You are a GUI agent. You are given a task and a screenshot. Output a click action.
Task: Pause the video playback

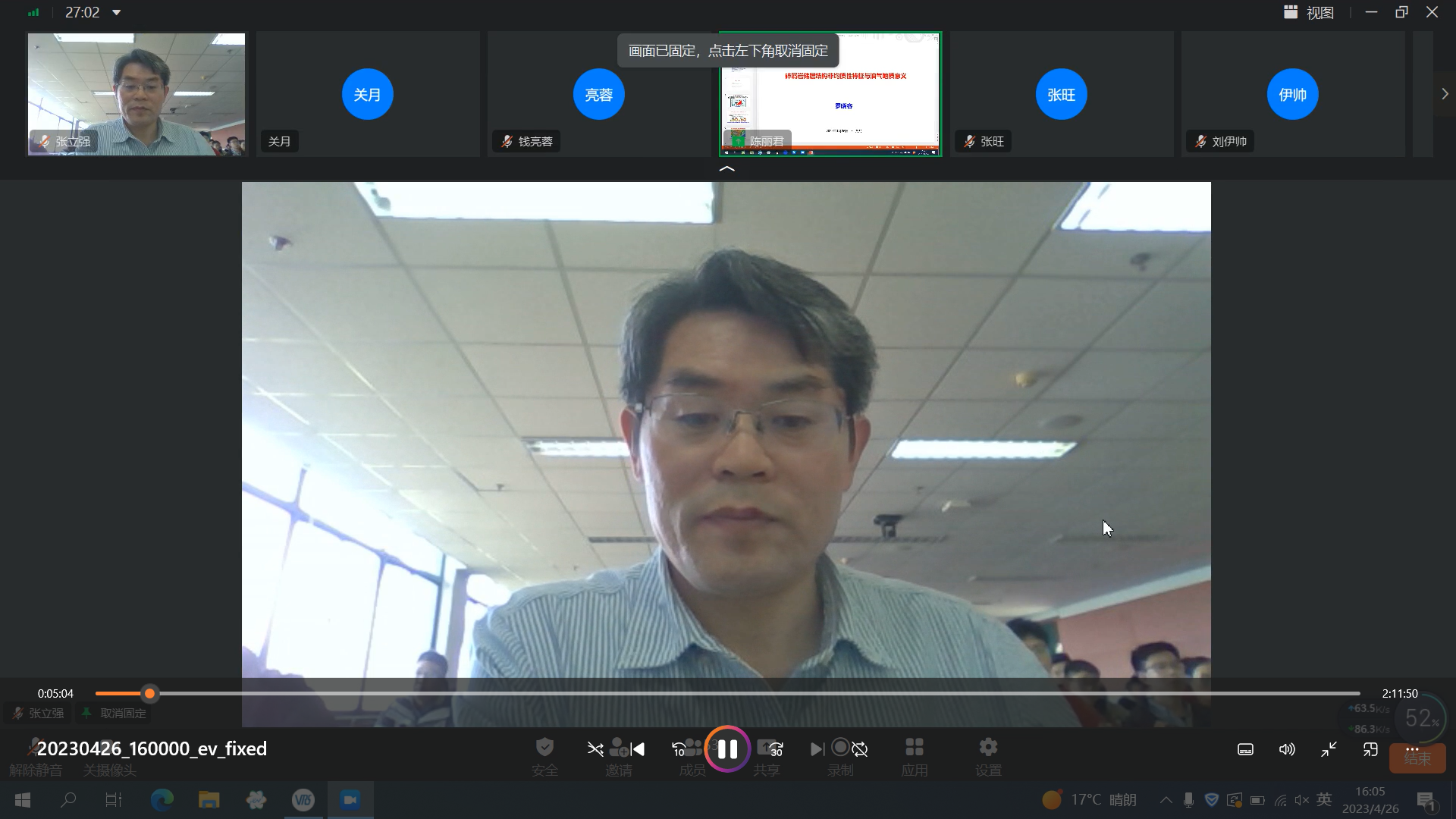(x=727, y=749)
